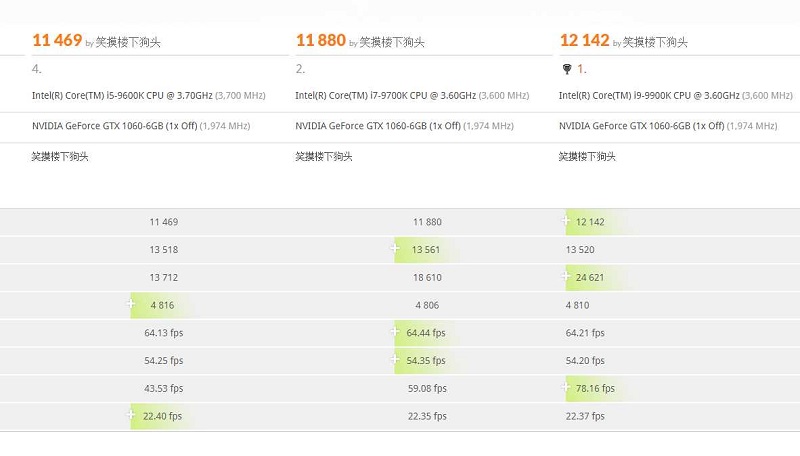
Task: Click plus icon beside 13 561 value
Action: point(394,248)
